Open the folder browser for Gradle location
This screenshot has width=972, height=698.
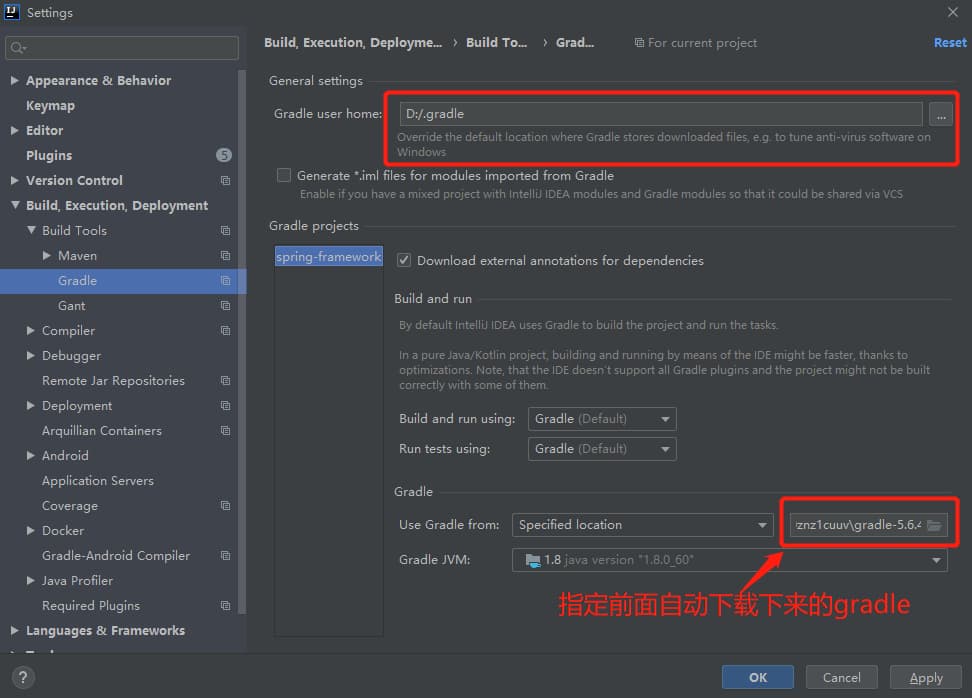(x=934, y=526)
